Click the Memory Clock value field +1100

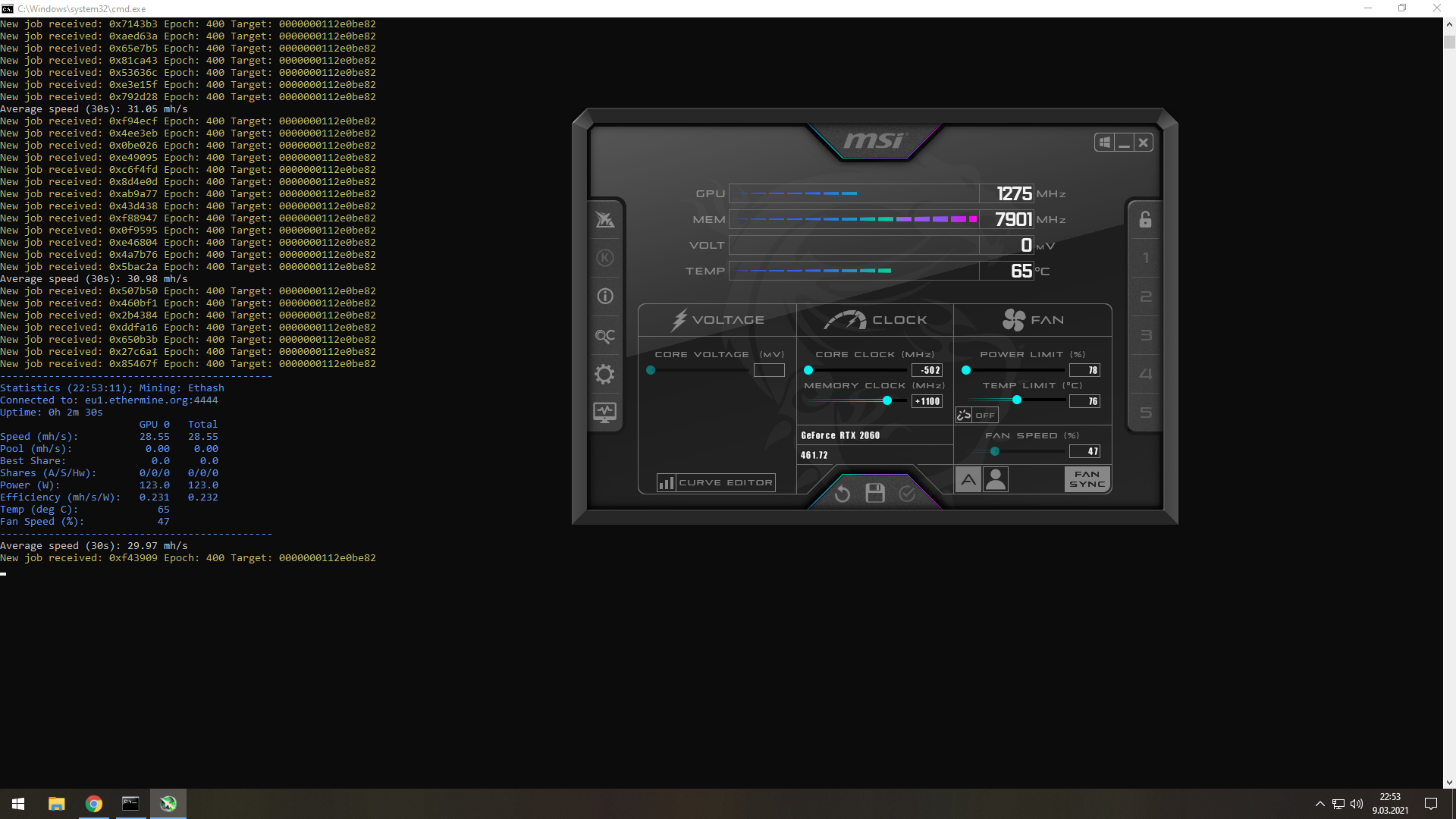[927, 401]
